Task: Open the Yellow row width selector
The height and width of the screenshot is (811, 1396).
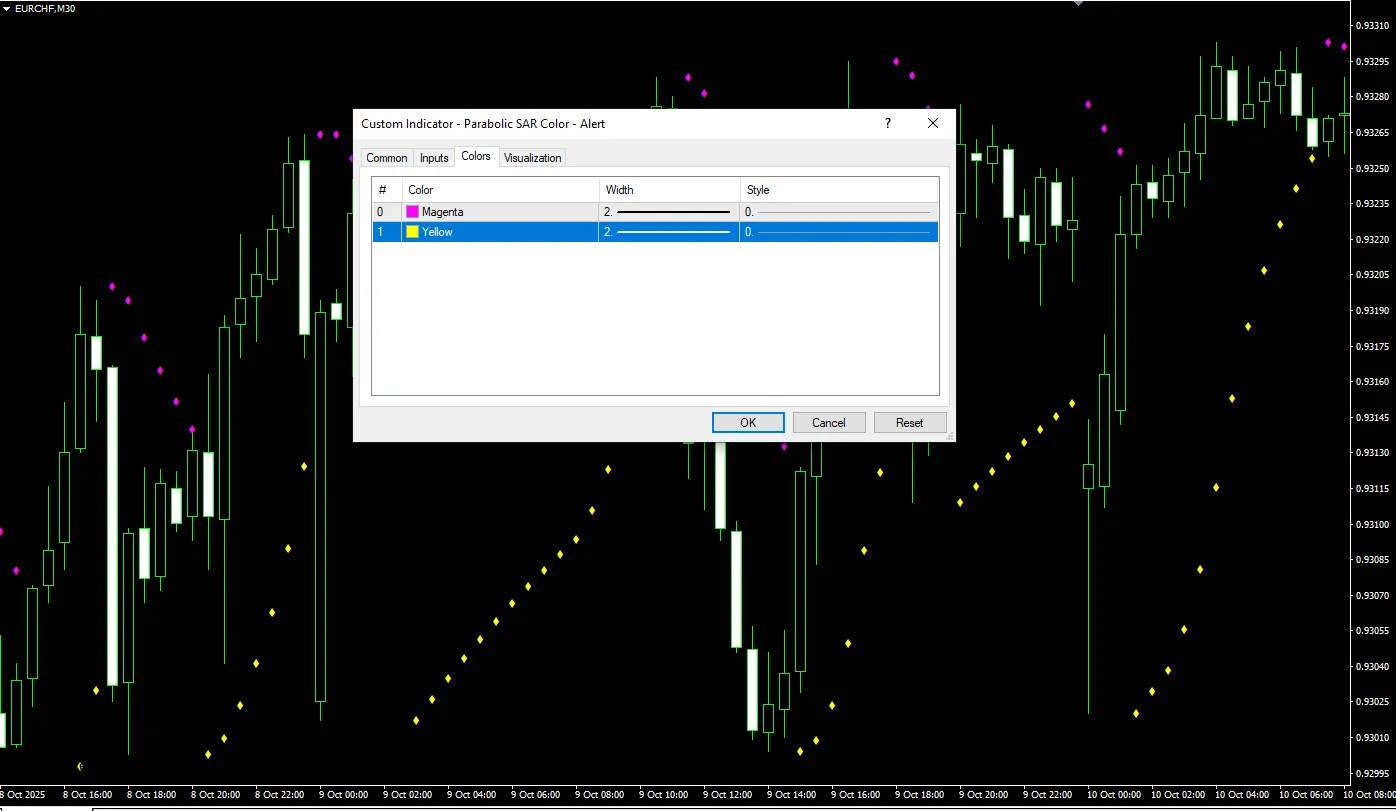Action: (x=668, y=232)
